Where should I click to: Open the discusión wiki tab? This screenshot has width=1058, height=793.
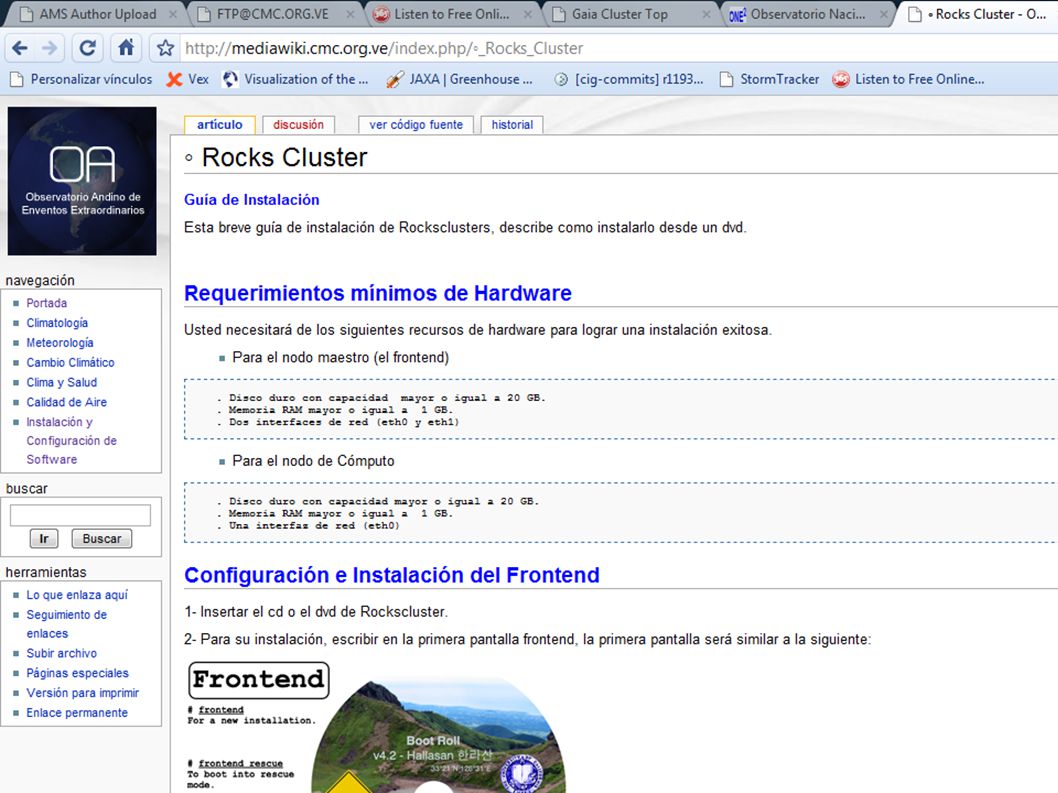coord(298,125)
